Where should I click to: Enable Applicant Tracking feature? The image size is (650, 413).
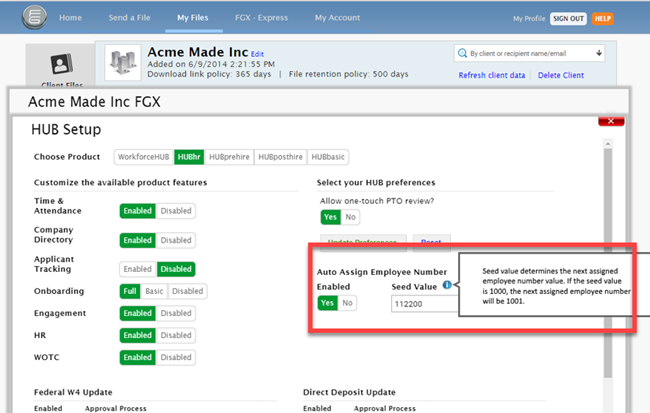click(138, 268)
